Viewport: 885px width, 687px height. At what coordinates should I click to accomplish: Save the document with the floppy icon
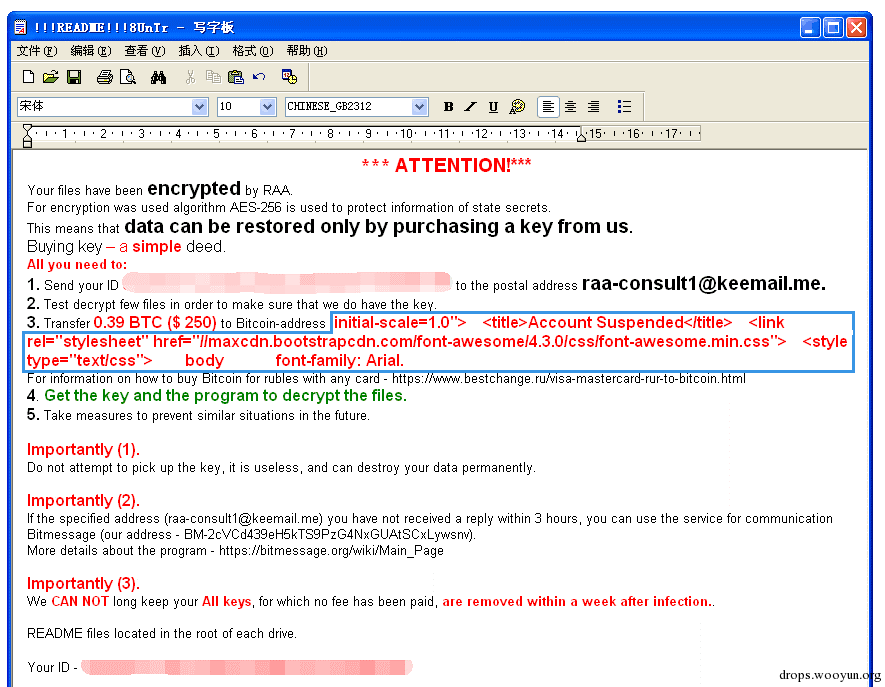[74, 77]
